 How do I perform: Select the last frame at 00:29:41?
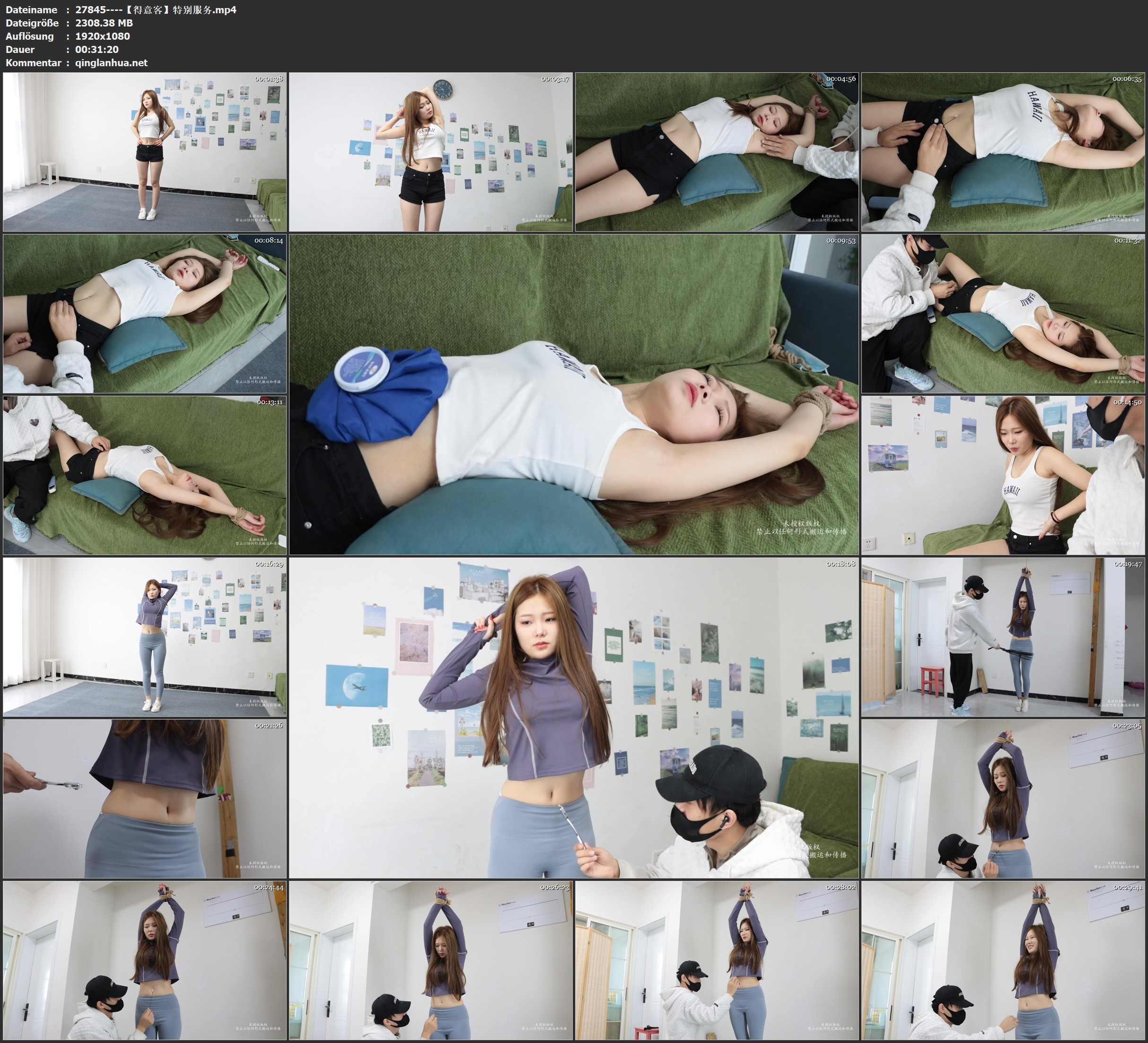1003,960
